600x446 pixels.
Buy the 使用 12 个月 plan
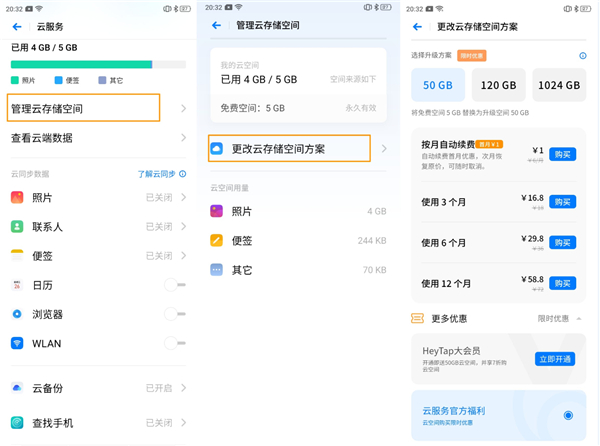(562, 283)
